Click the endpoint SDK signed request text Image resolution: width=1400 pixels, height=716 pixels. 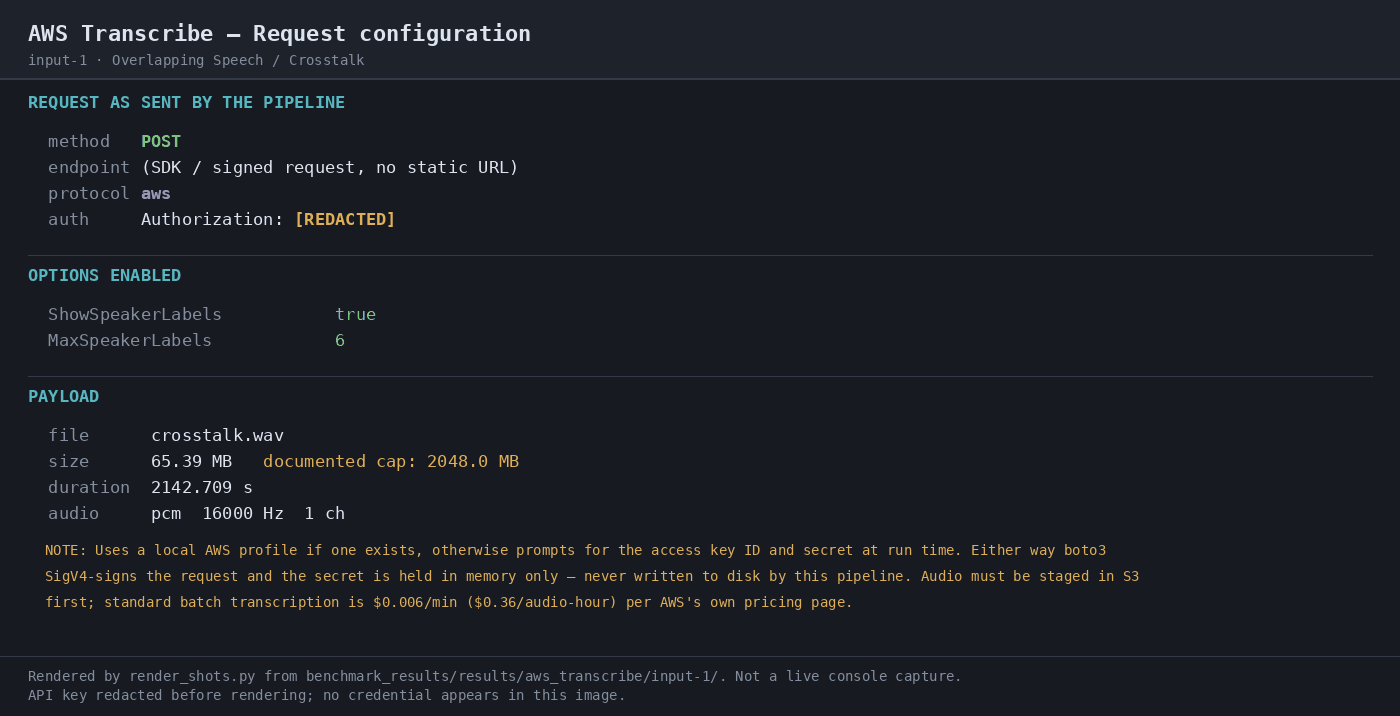point(330,168)
